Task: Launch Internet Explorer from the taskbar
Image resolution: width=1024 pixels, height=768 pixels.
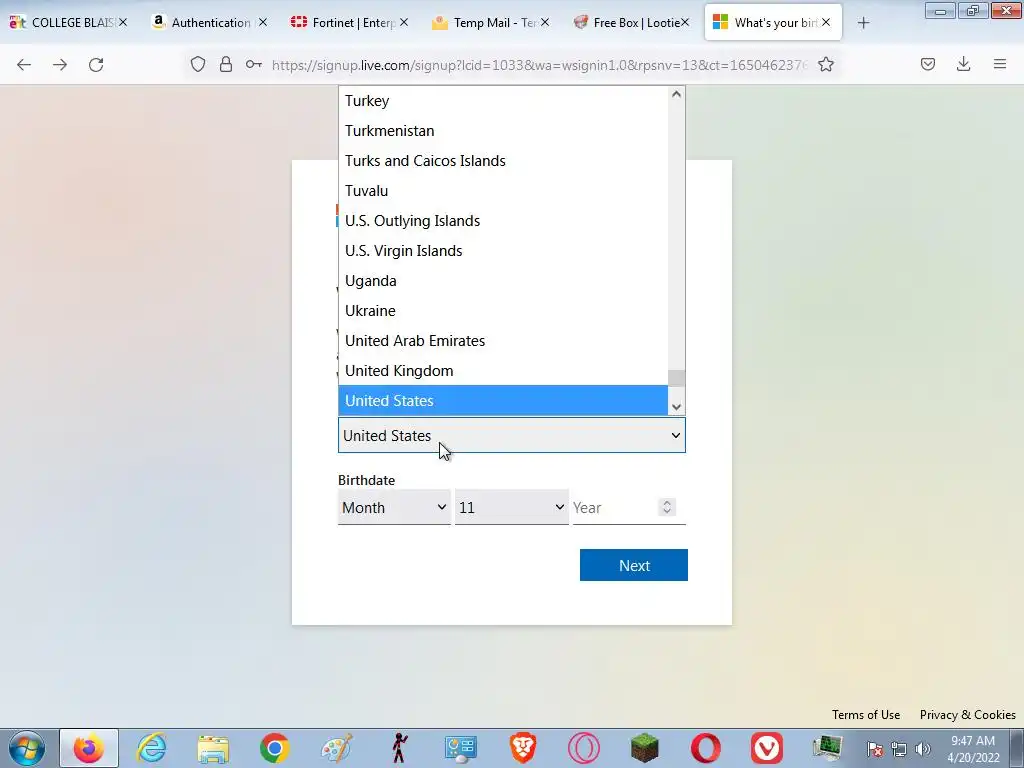Action: 151,748
